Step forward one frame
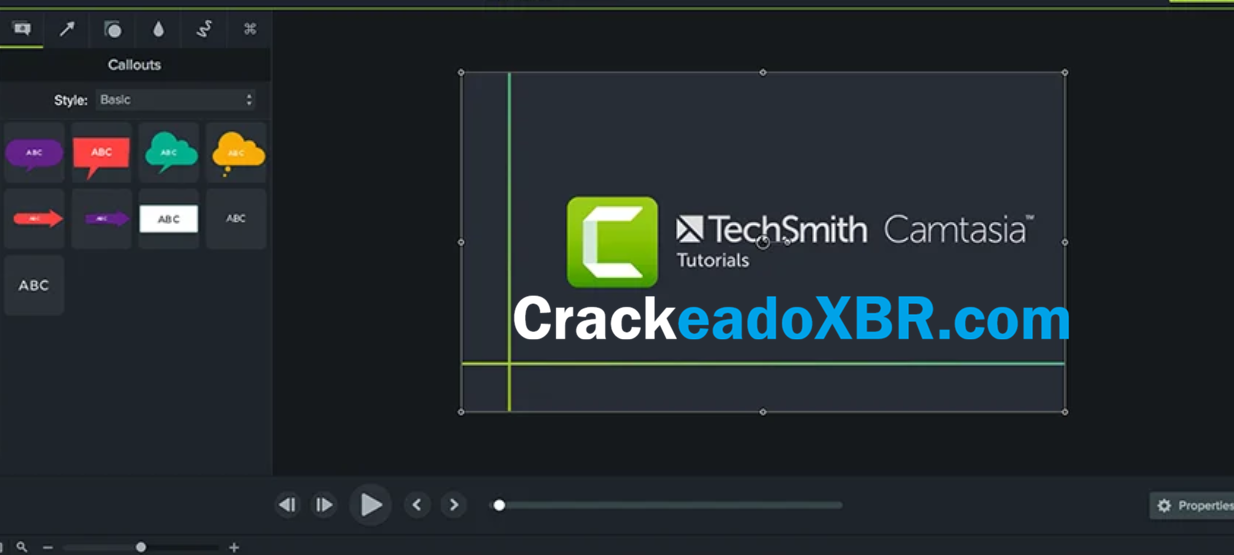The image size is (1234, 555). (324, 505)
